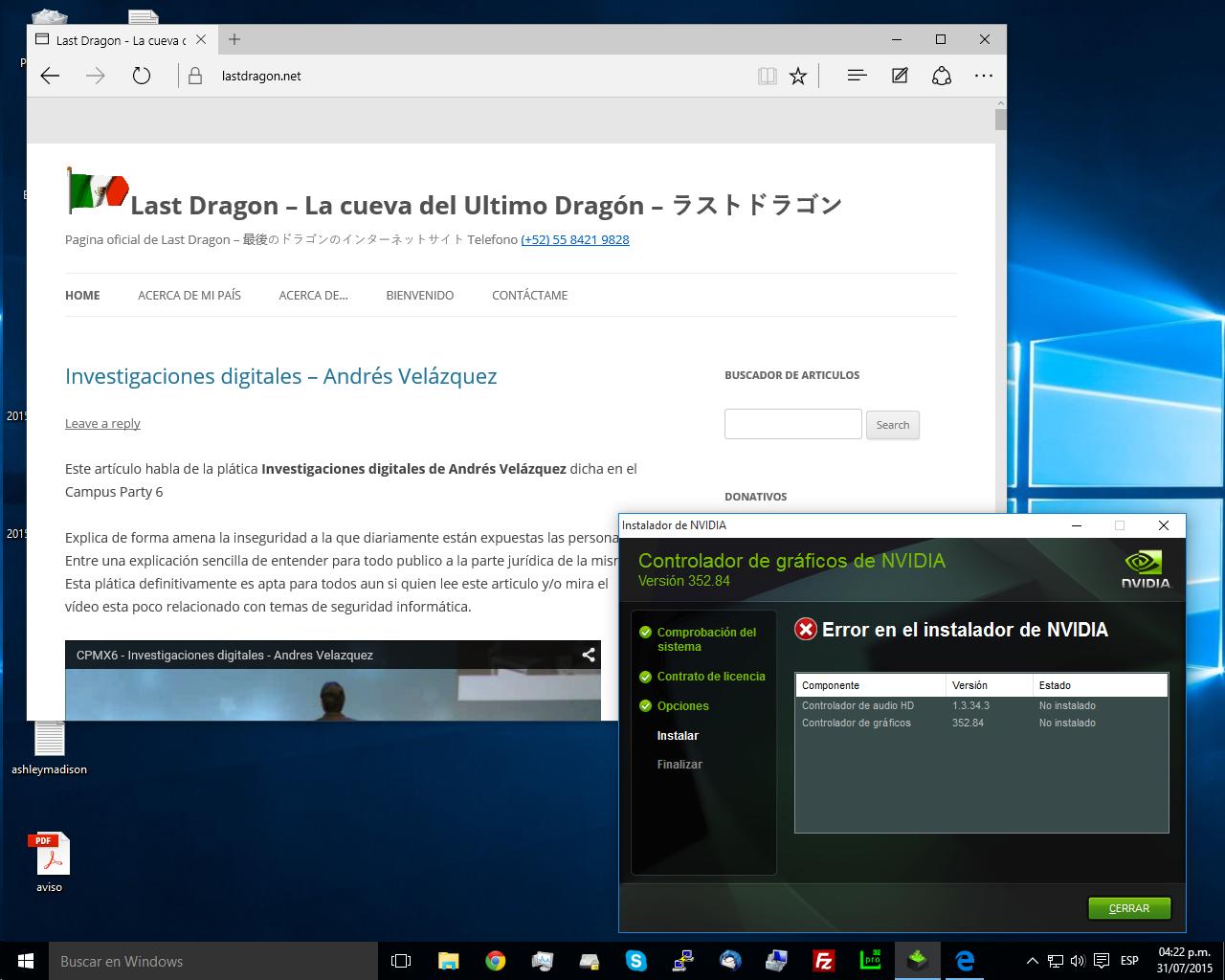Open the Leave a reply link
1225x980 pixels.
(x=102, y=423)
